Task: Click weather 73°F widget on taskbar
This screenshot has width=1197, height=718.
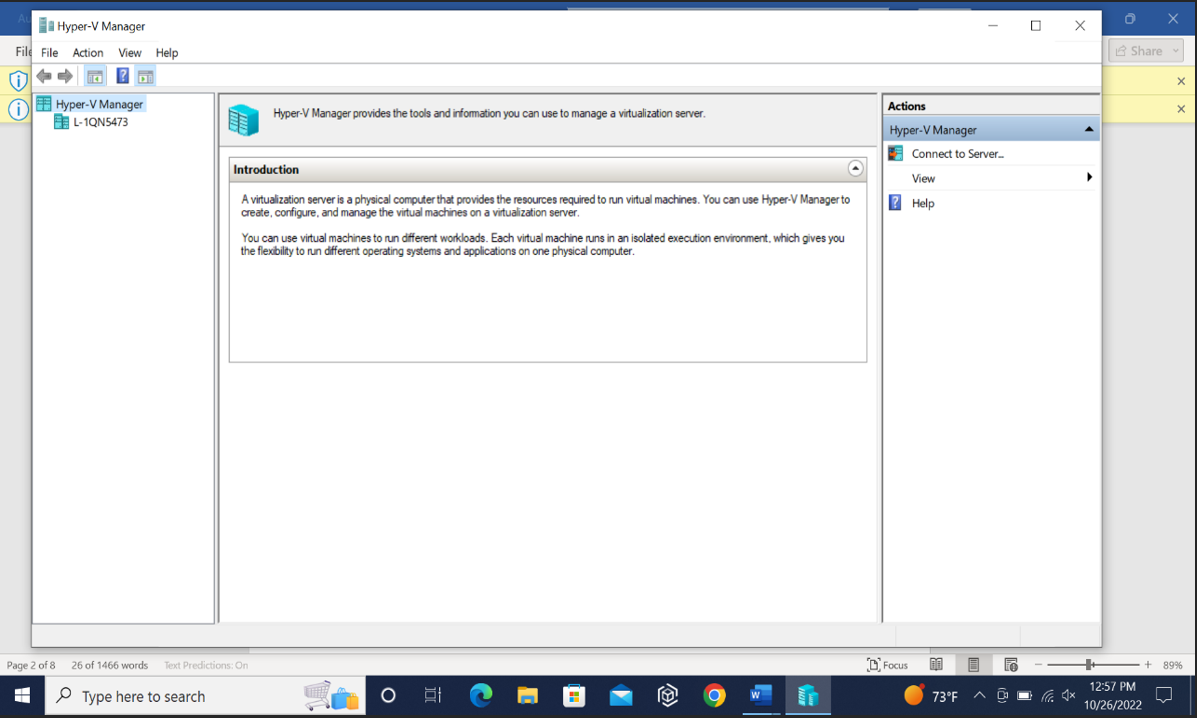Action: click(931, 696)
